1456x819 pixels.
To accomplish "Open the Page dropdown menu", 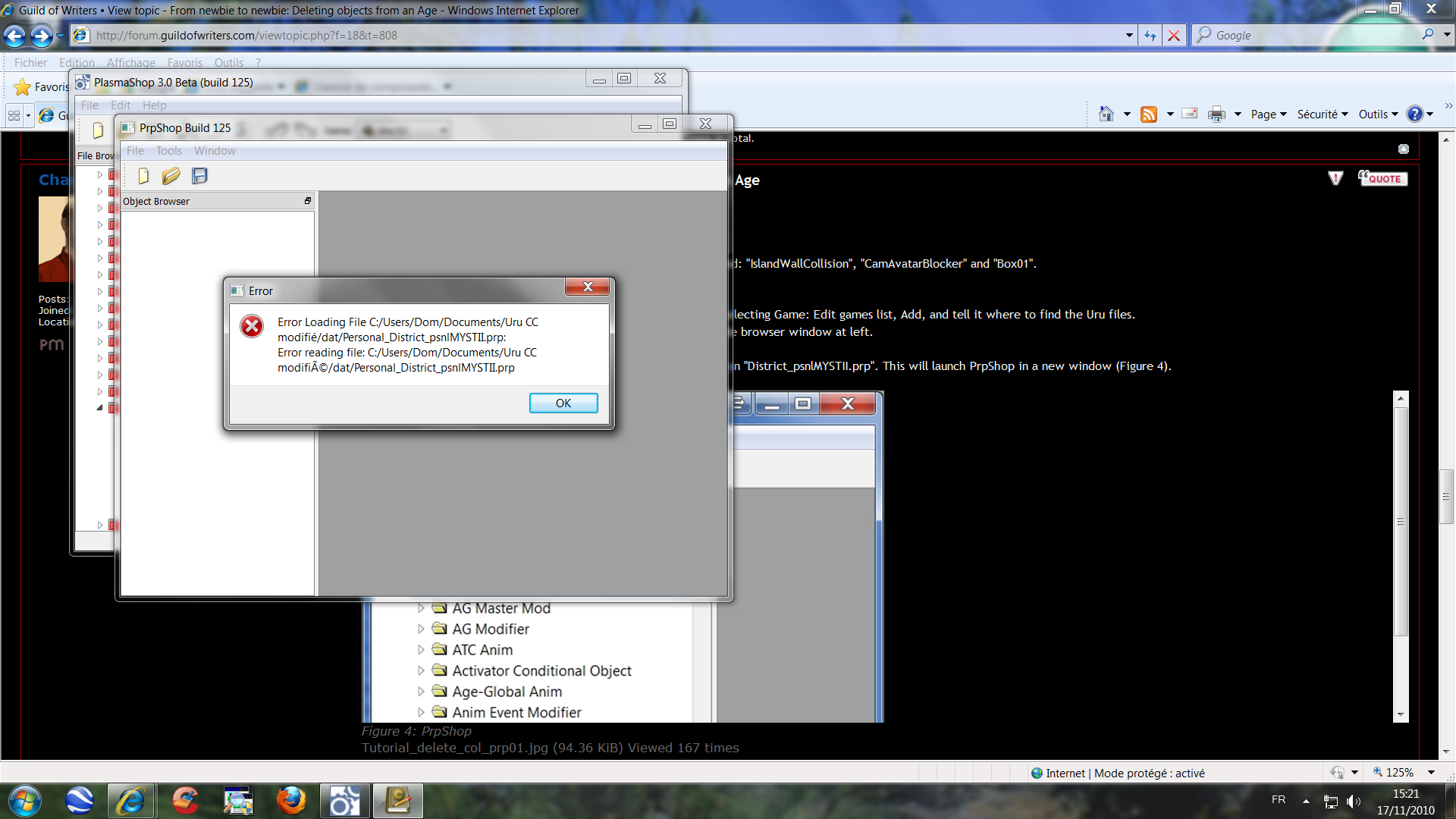I will click(x=1269, y=115).
